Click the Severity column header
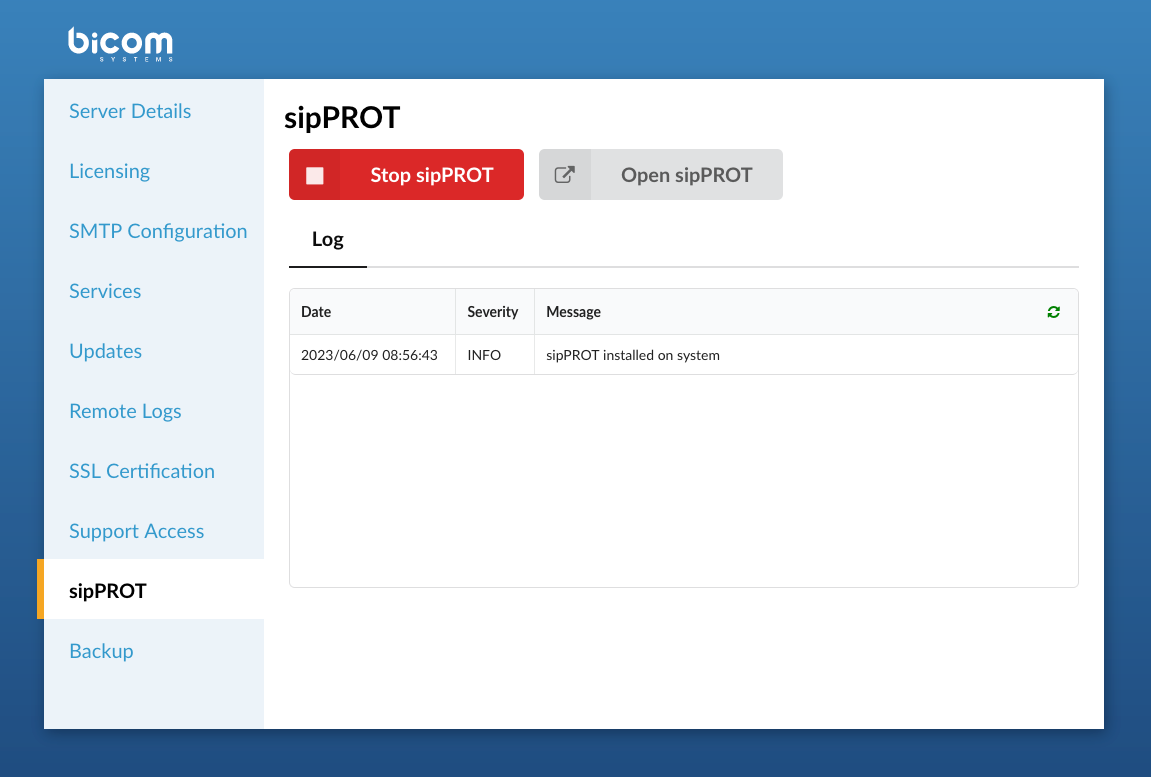The width and height of the screenshot is (1151, 777). pos(492,312)
